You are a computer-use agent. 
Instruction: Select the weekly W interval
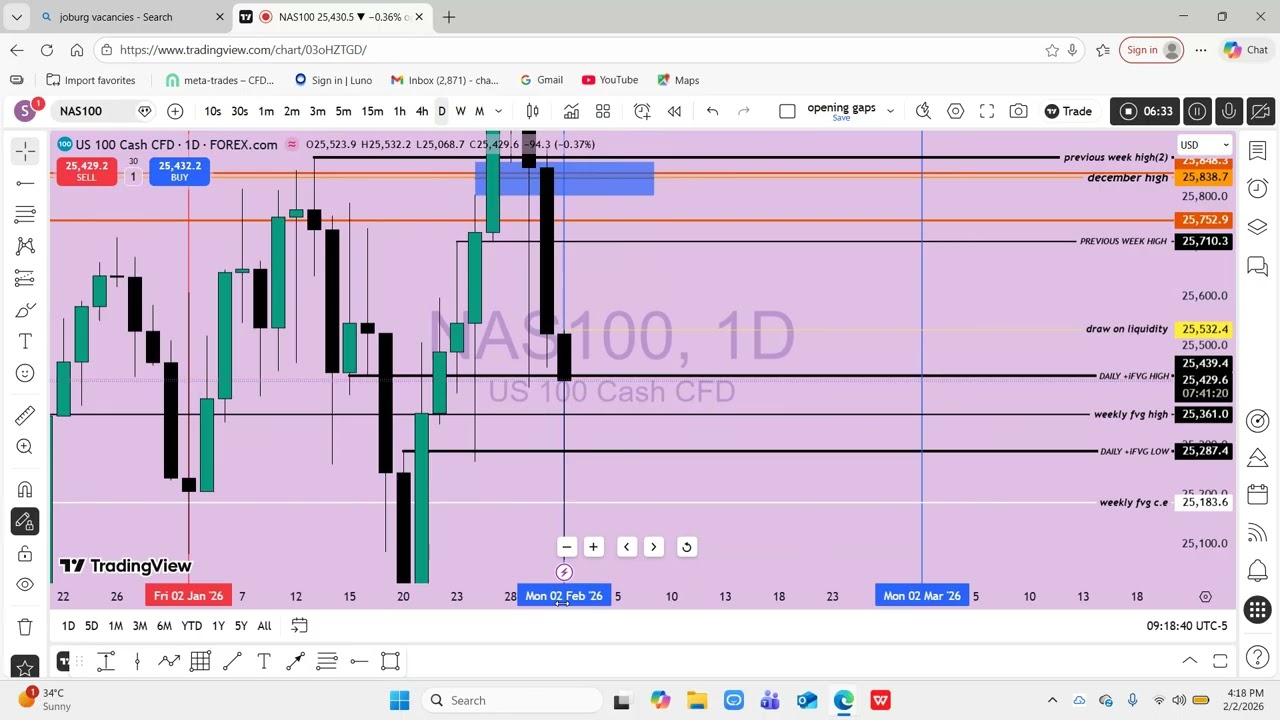[460, 111]
